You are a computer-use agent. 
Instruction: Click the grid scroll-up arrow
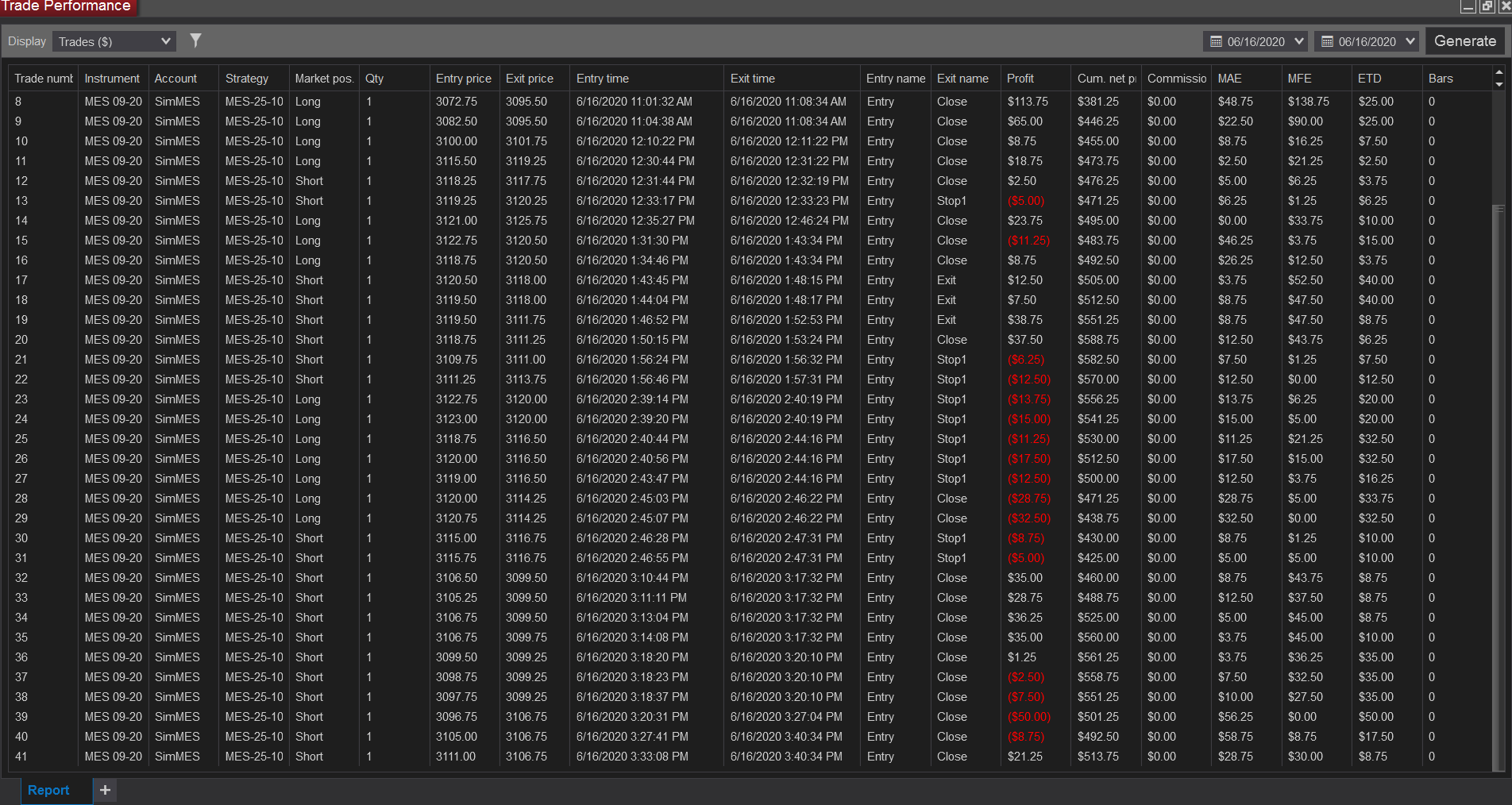pos(1498,72)
